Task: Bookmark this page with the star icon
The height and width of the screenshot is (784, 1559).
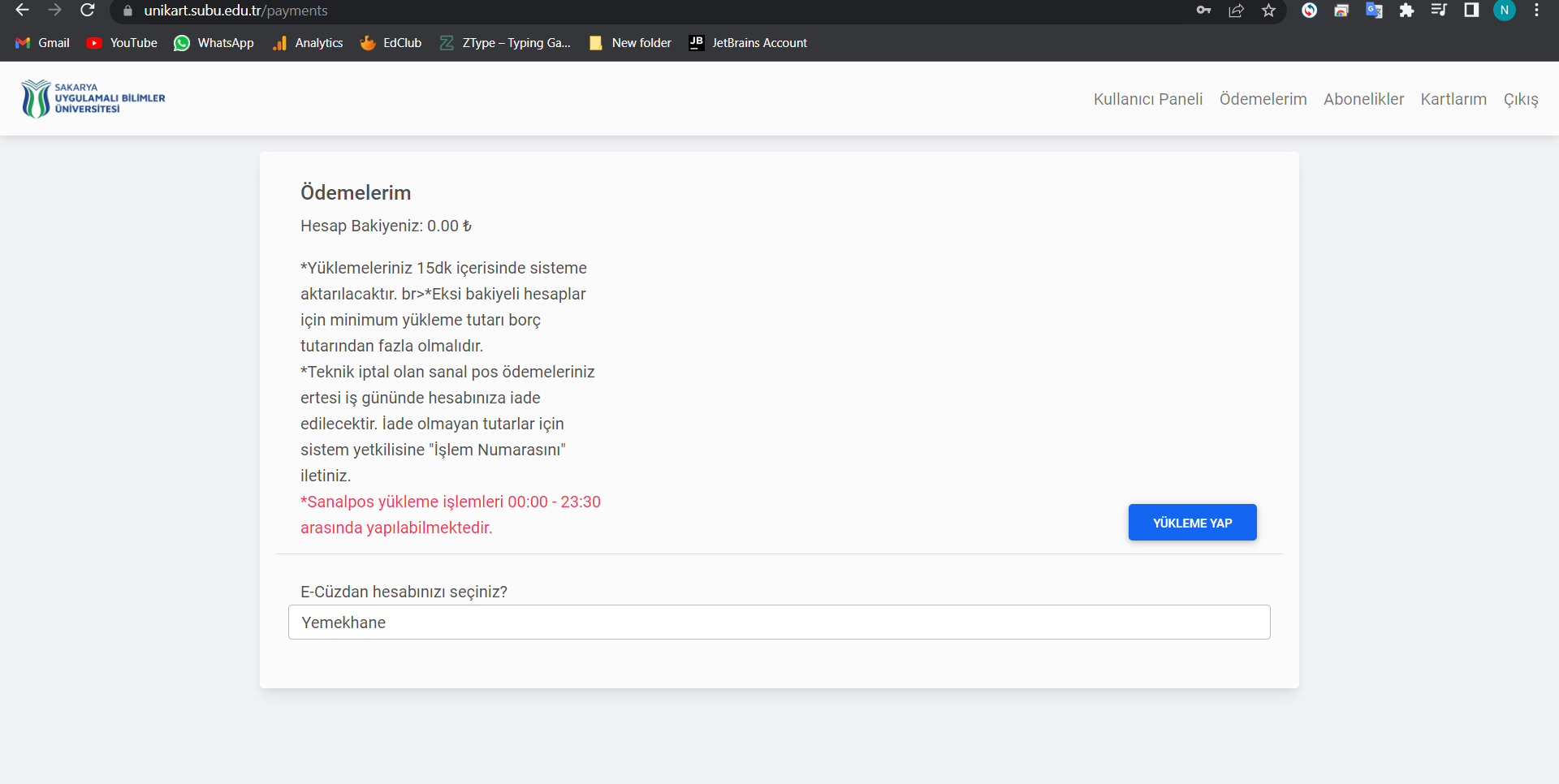Action: click(1268, 11)
